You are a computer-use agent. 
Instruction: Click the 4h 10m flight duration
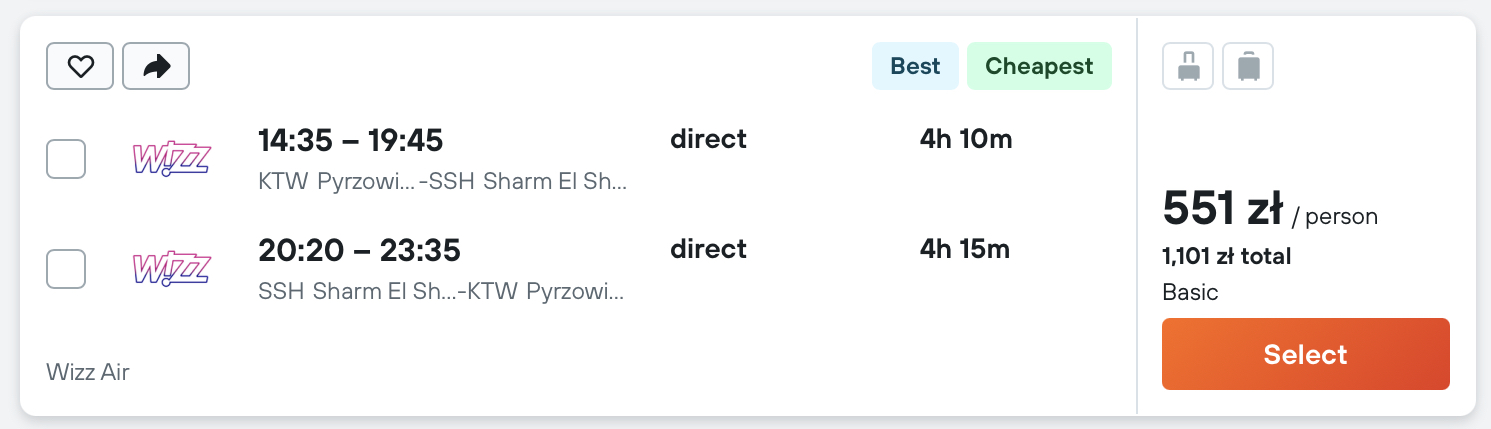click(x=966, y=139)
